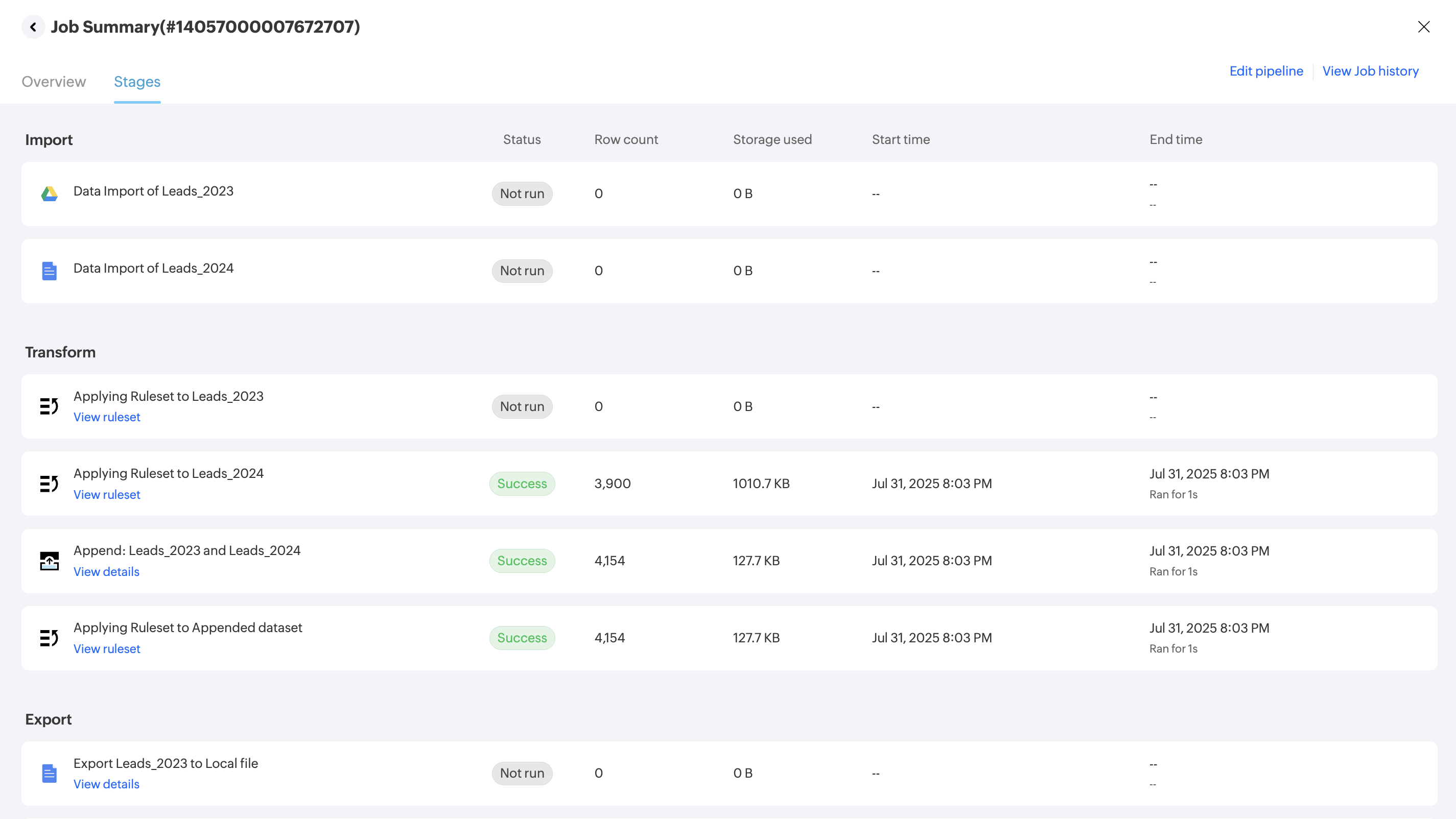View details of Export Leads_2023

coord(106,784)
